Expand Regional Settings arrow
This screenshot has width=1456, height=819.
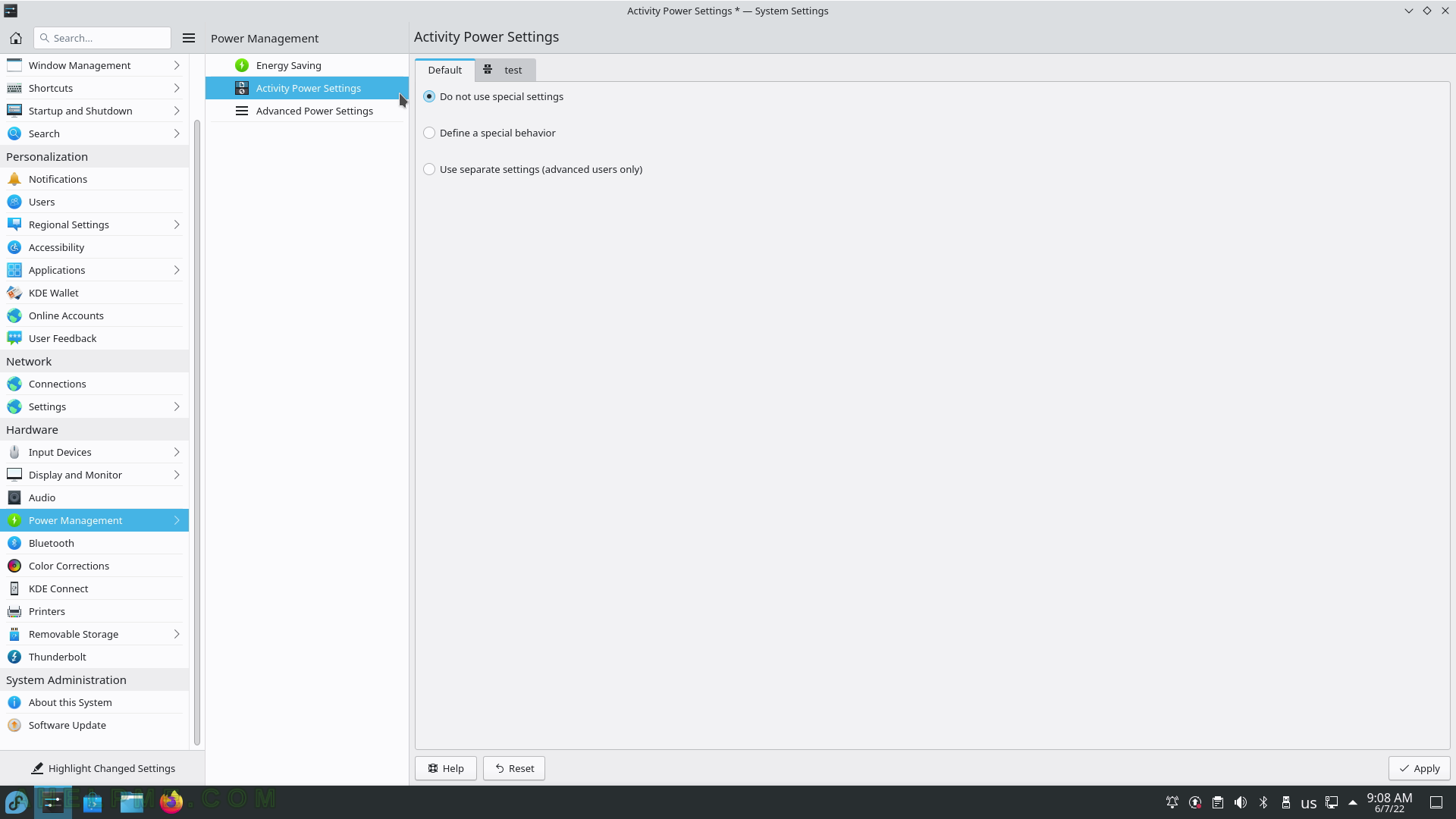pyautogui.click(x=177, y=224)
